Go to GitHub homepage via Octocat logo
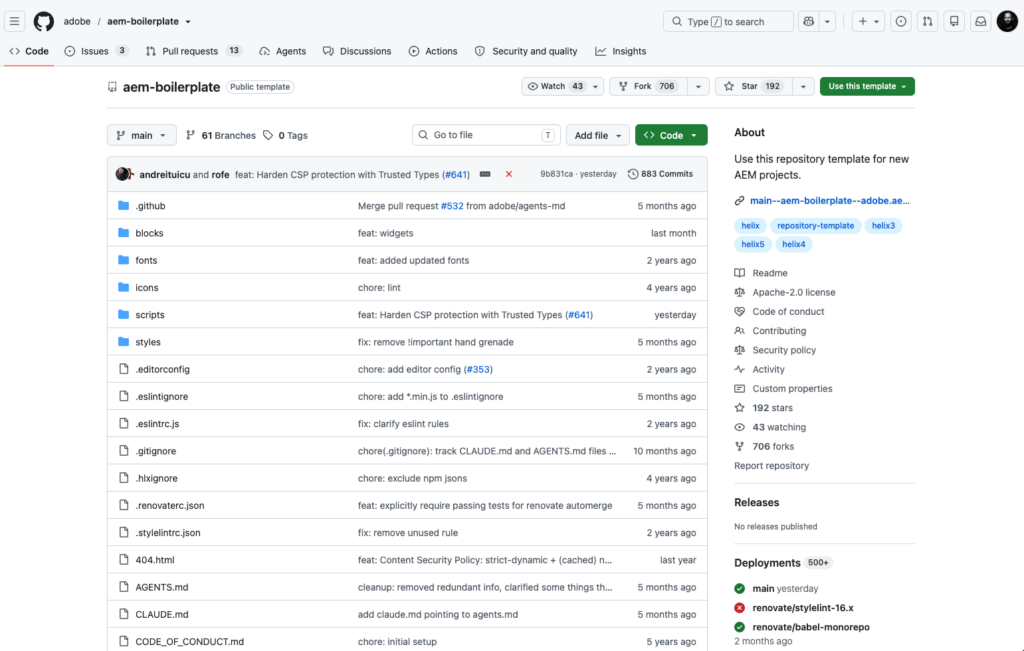Screen dimensions: 1024x651 click(x=44, y=22)
